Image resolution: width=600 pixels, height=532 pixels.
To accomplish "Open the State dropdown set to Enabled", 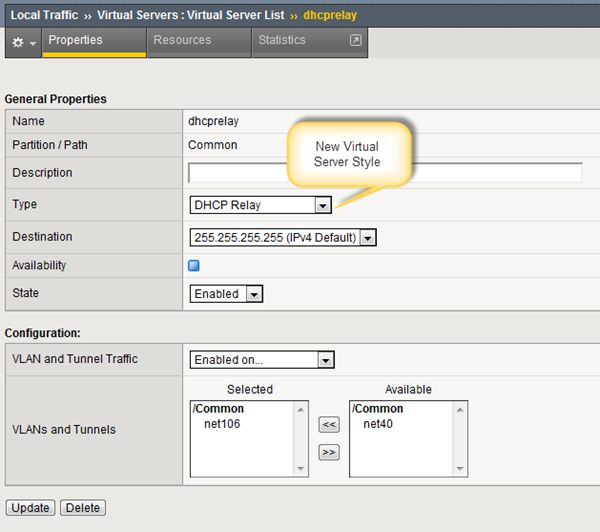I will pos(226,294).
